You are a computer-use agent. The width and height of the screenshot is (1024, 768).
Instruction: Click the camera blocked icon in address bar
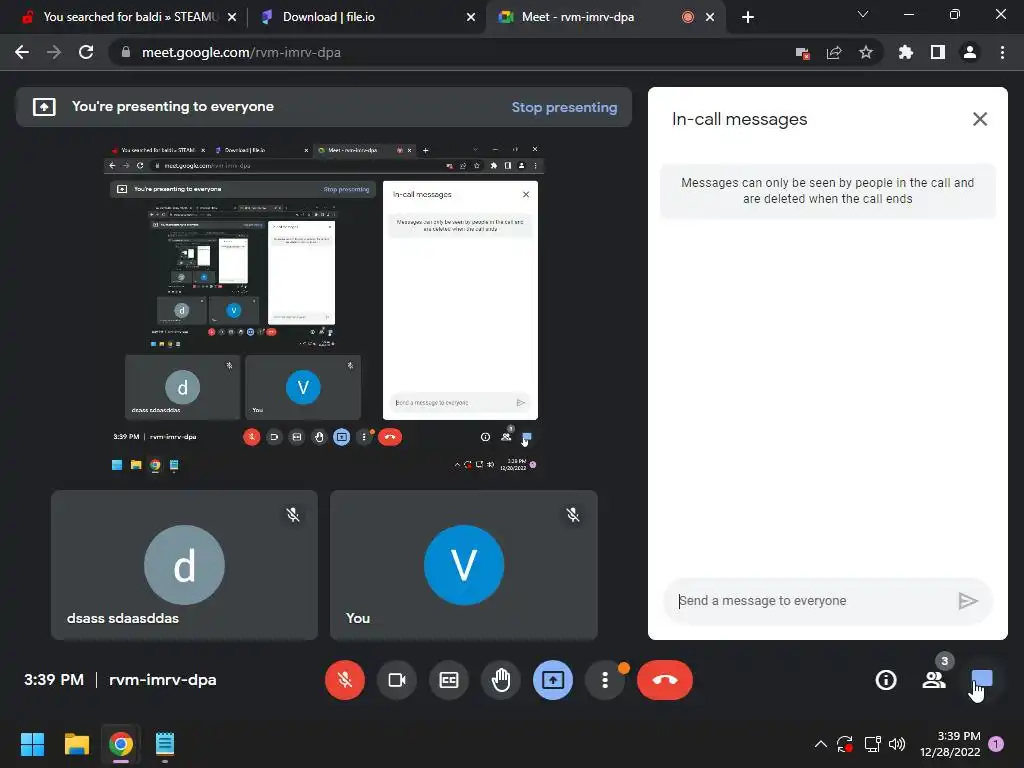pos(803,53)
